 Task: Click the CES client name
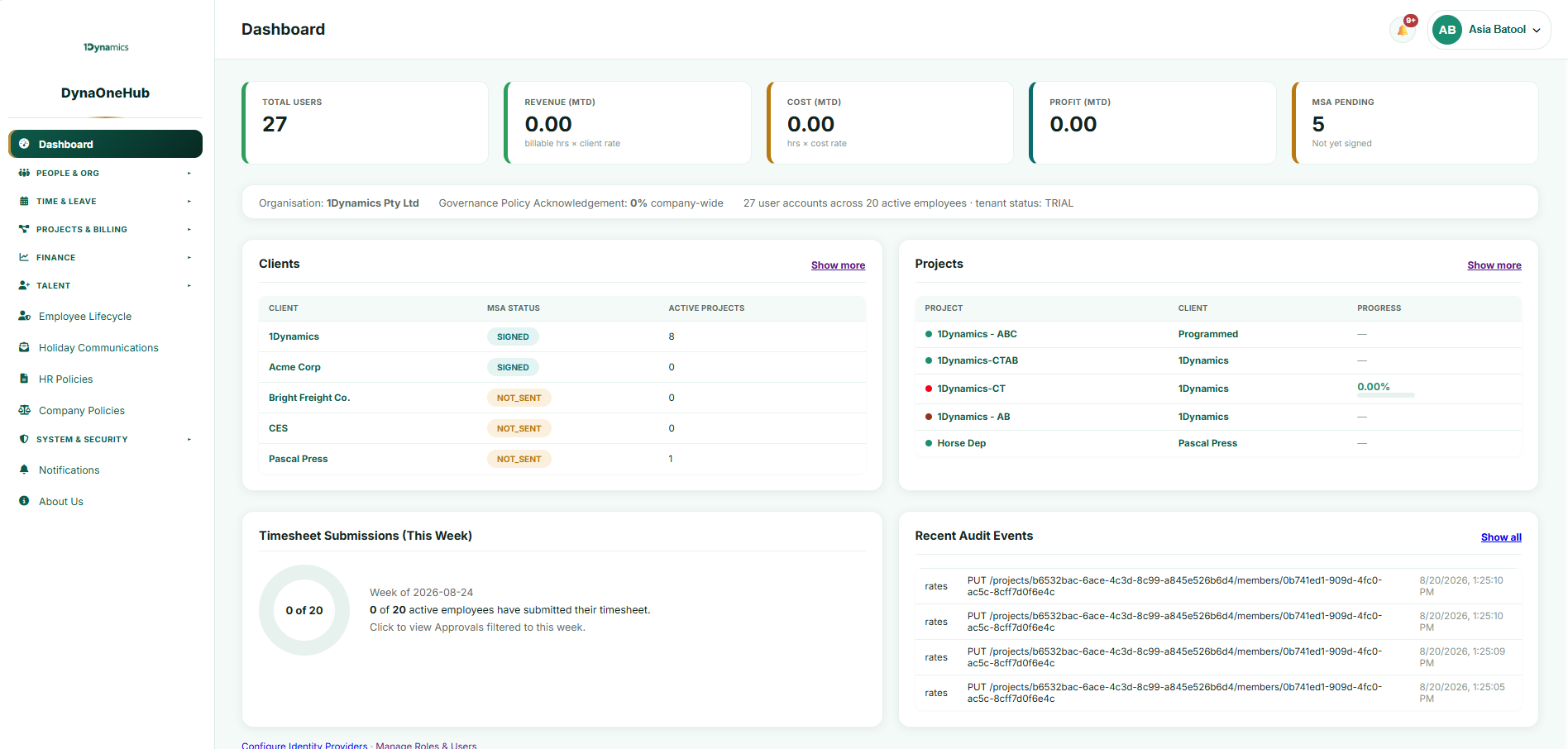(x=278, y=428)
